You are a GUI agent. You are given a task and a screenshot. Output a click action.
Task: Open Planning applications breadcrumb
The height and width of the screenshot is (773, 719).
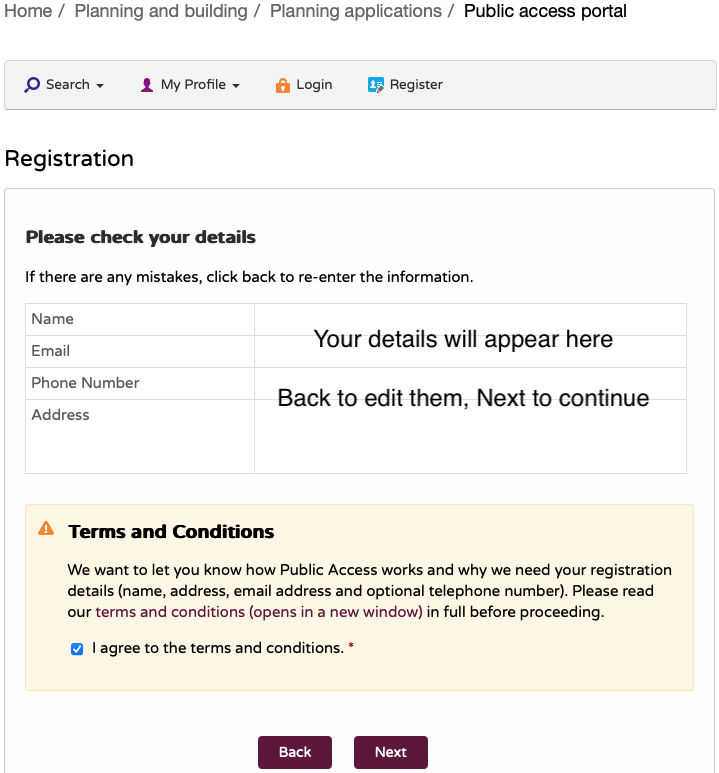(355, 12)
